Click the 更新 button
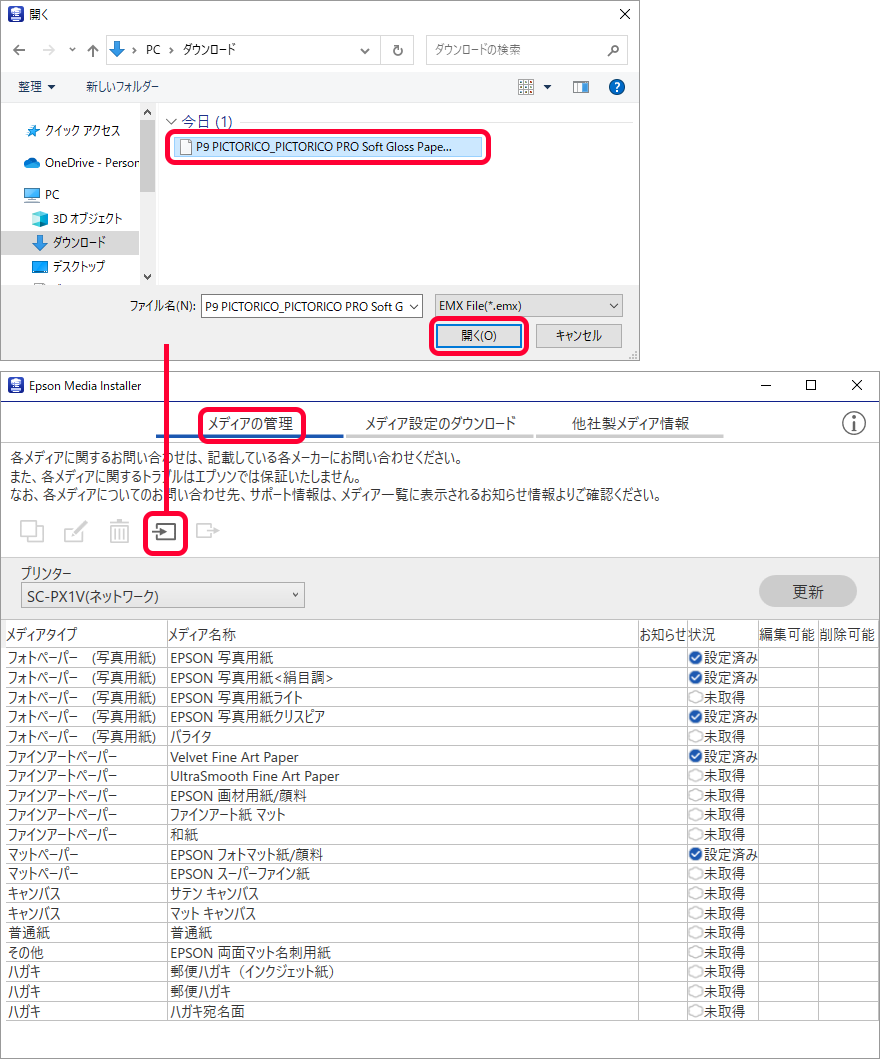The width and height of the screenshot is (880, 1059). [807, 591]
